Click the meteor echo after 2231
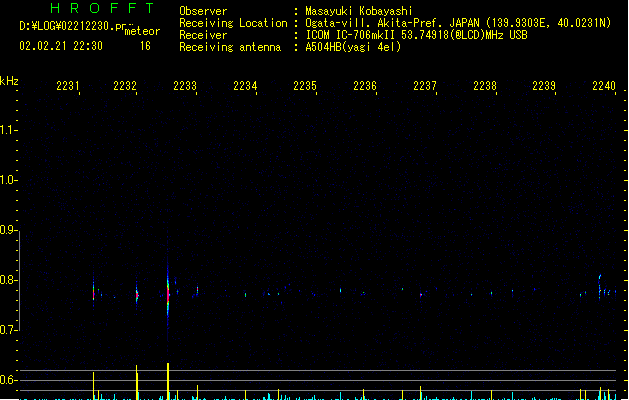The width and height of the screenshot is (629, 400). (x=93, y=293)
